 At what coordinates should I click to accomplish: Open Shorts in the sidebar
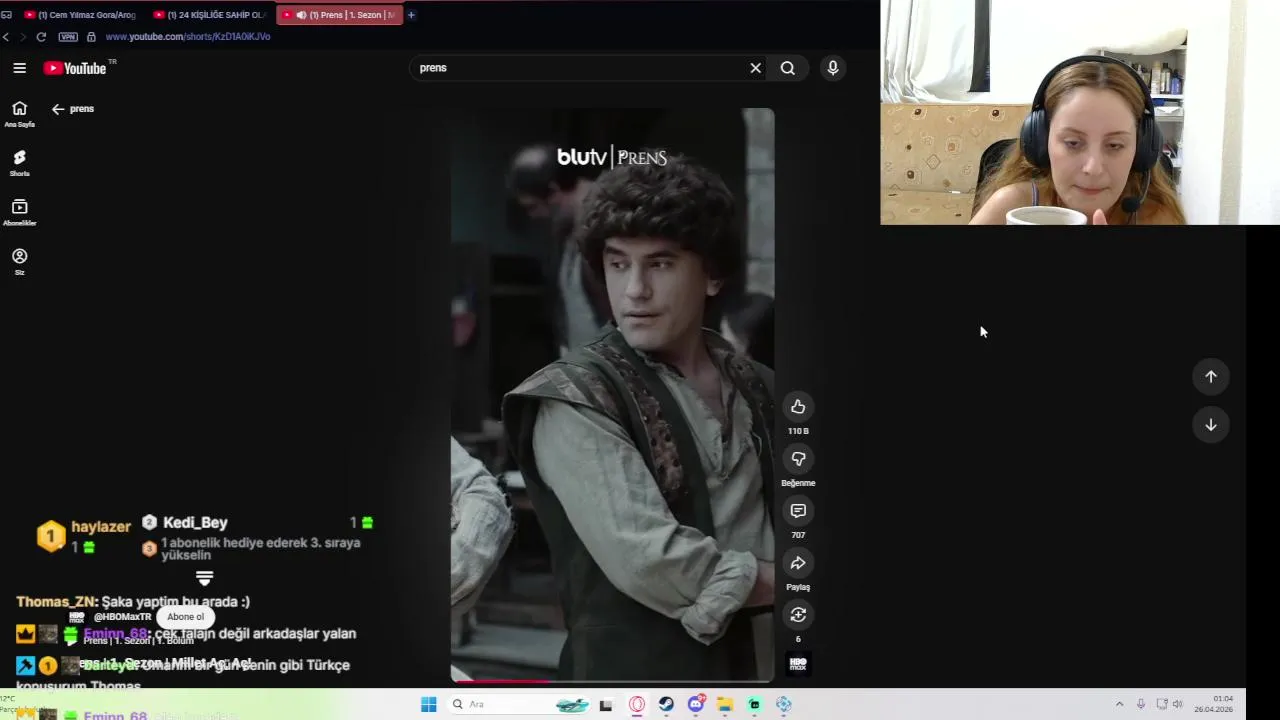(19, 163)
